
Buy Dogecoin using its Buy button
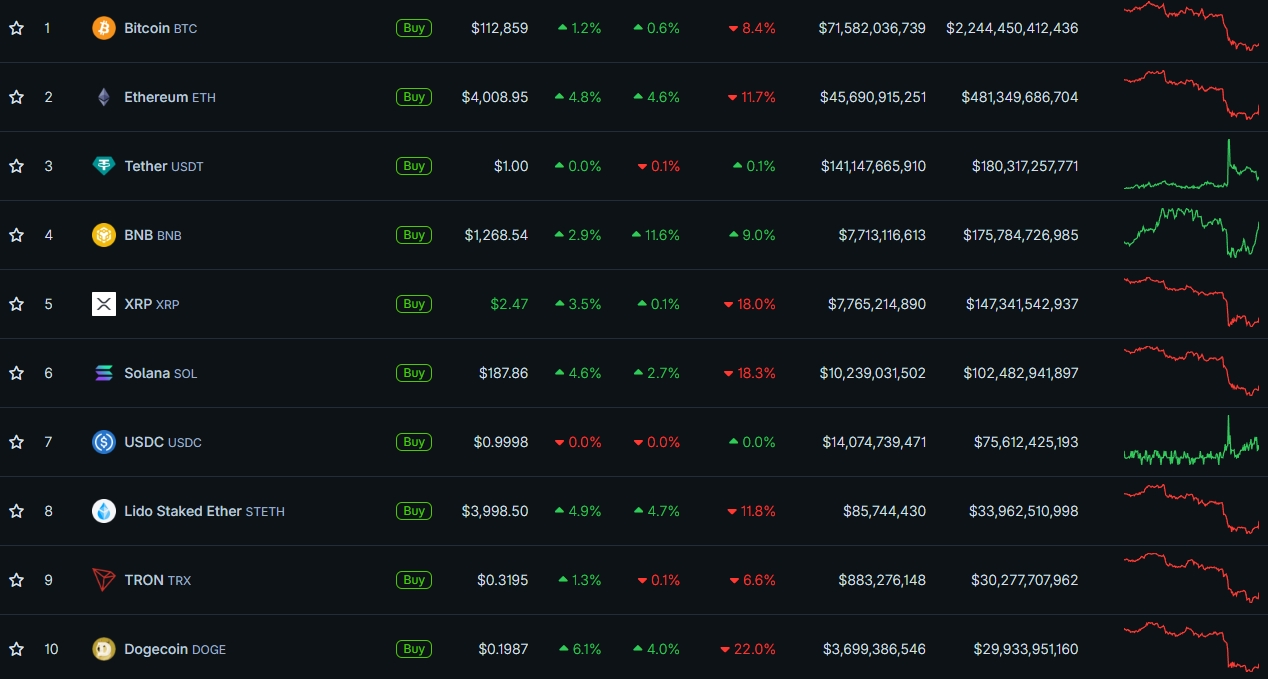click(414, 649)
